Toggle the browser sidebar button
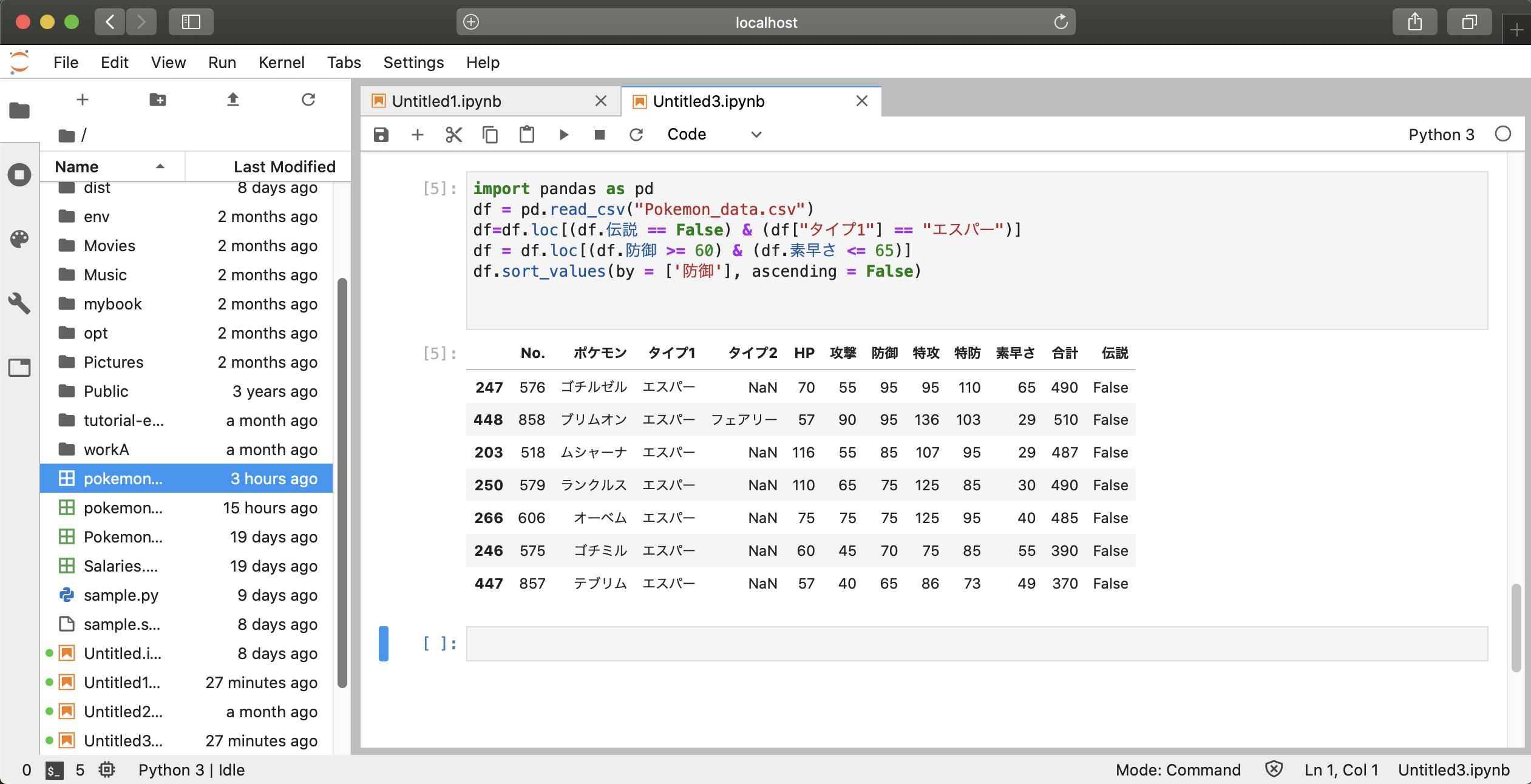Viewport: 1531px width, 784px height. tap(191, 22)
